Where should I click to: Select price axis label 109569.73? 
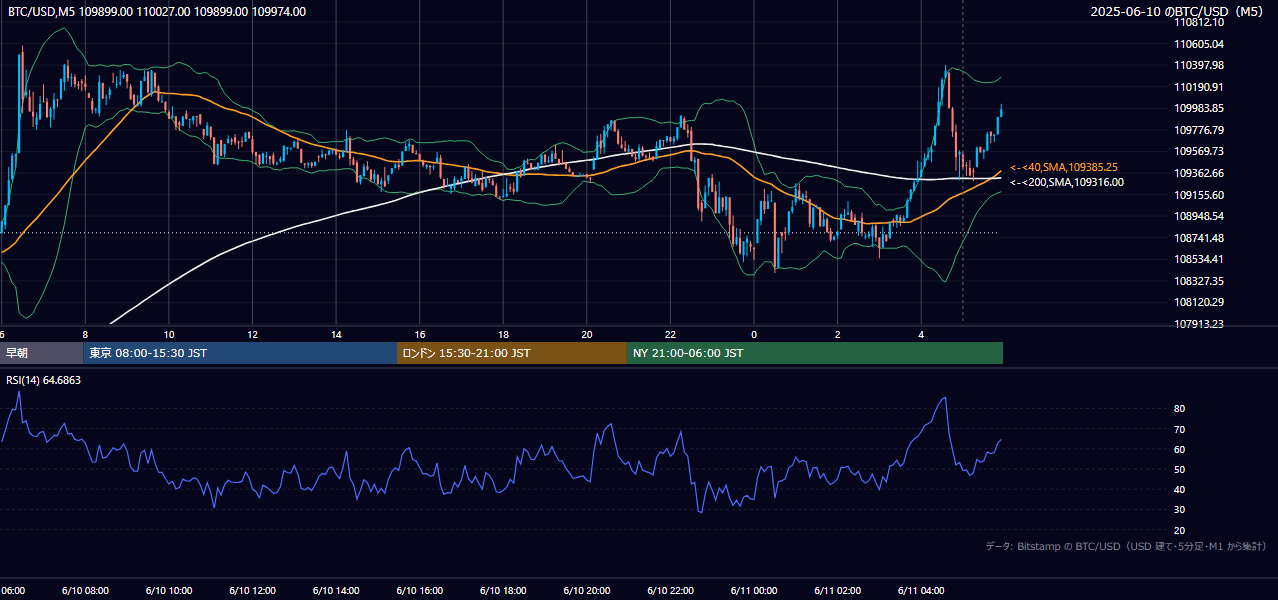point(1199,151)
